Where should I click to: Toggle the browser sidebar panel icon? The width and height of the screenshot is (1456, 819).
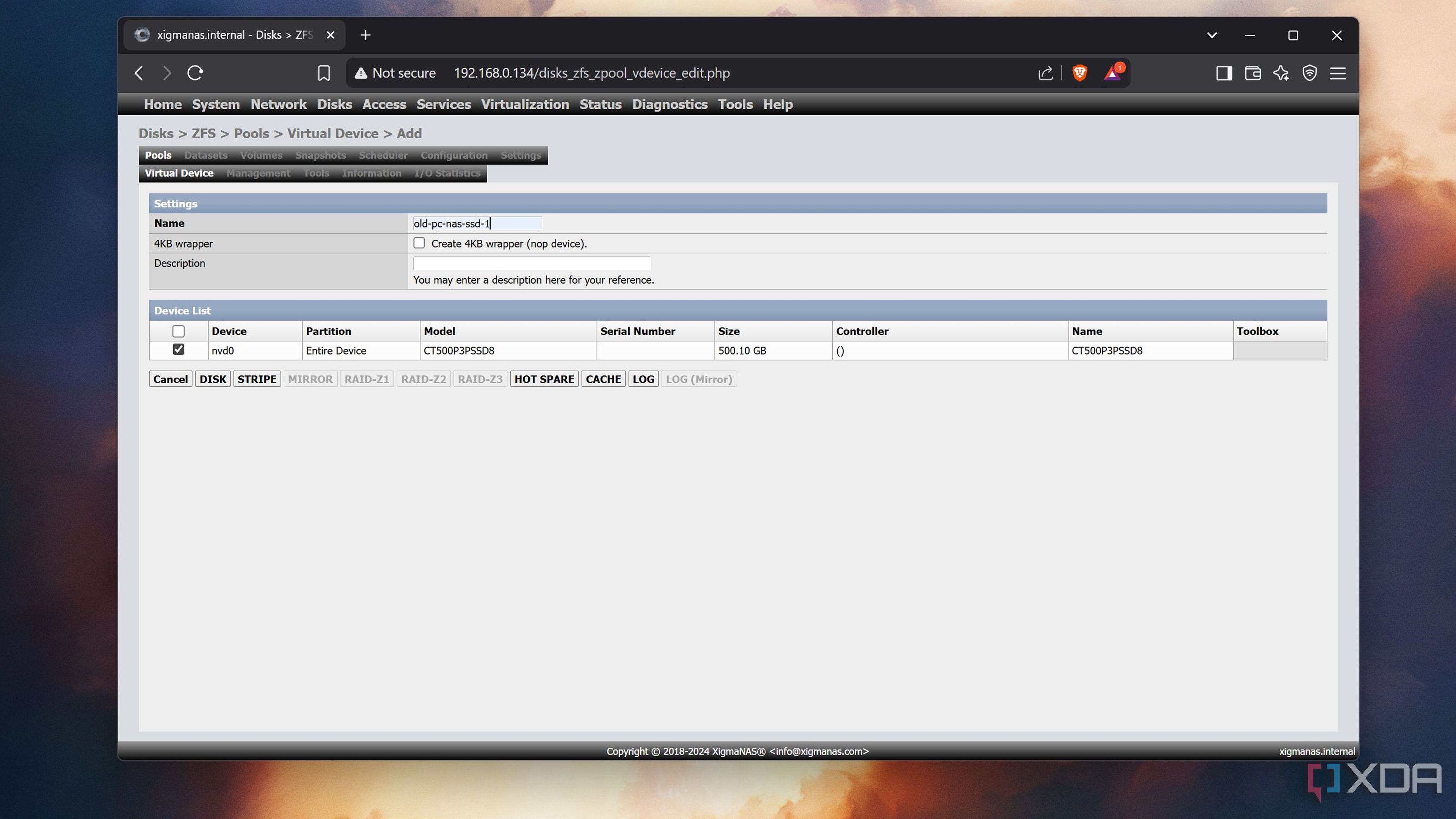[1224, 73]
